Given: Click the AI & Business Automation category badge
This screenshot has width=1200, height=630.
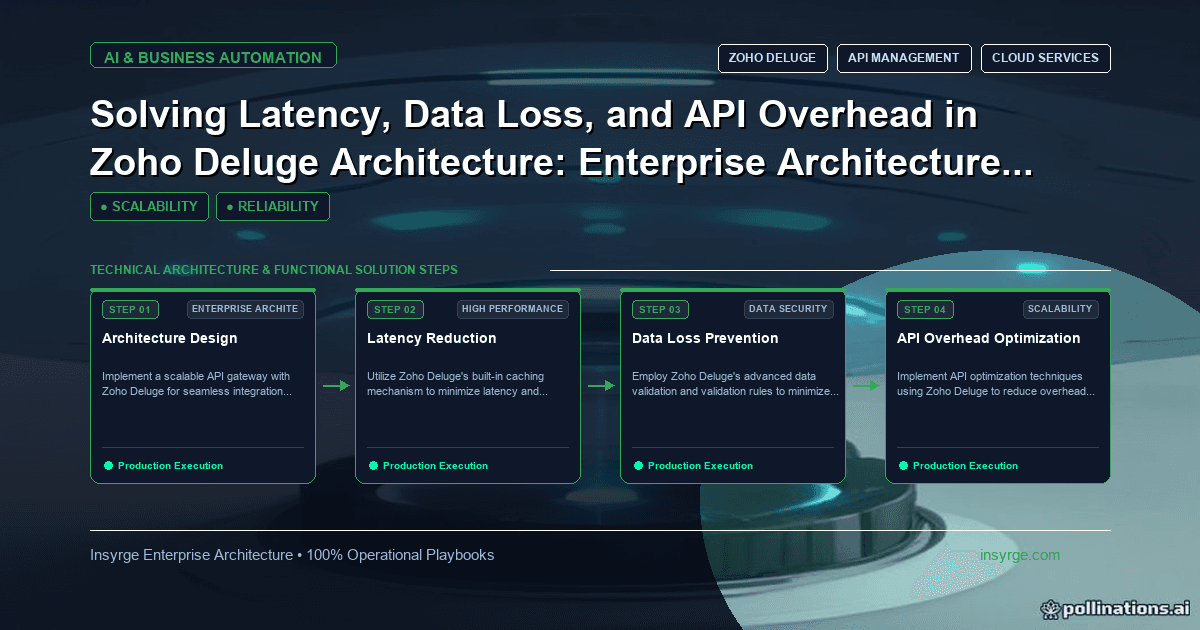Looking at the screenshot, I should [x=213, y=57].
